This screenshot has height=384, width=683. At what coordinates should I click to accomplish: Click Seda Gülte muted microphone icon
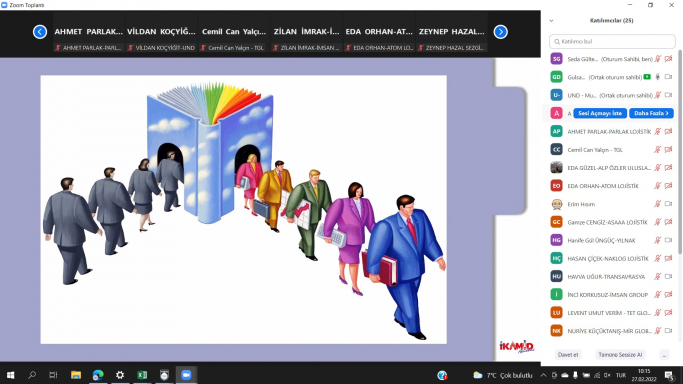tap(658, 59)
